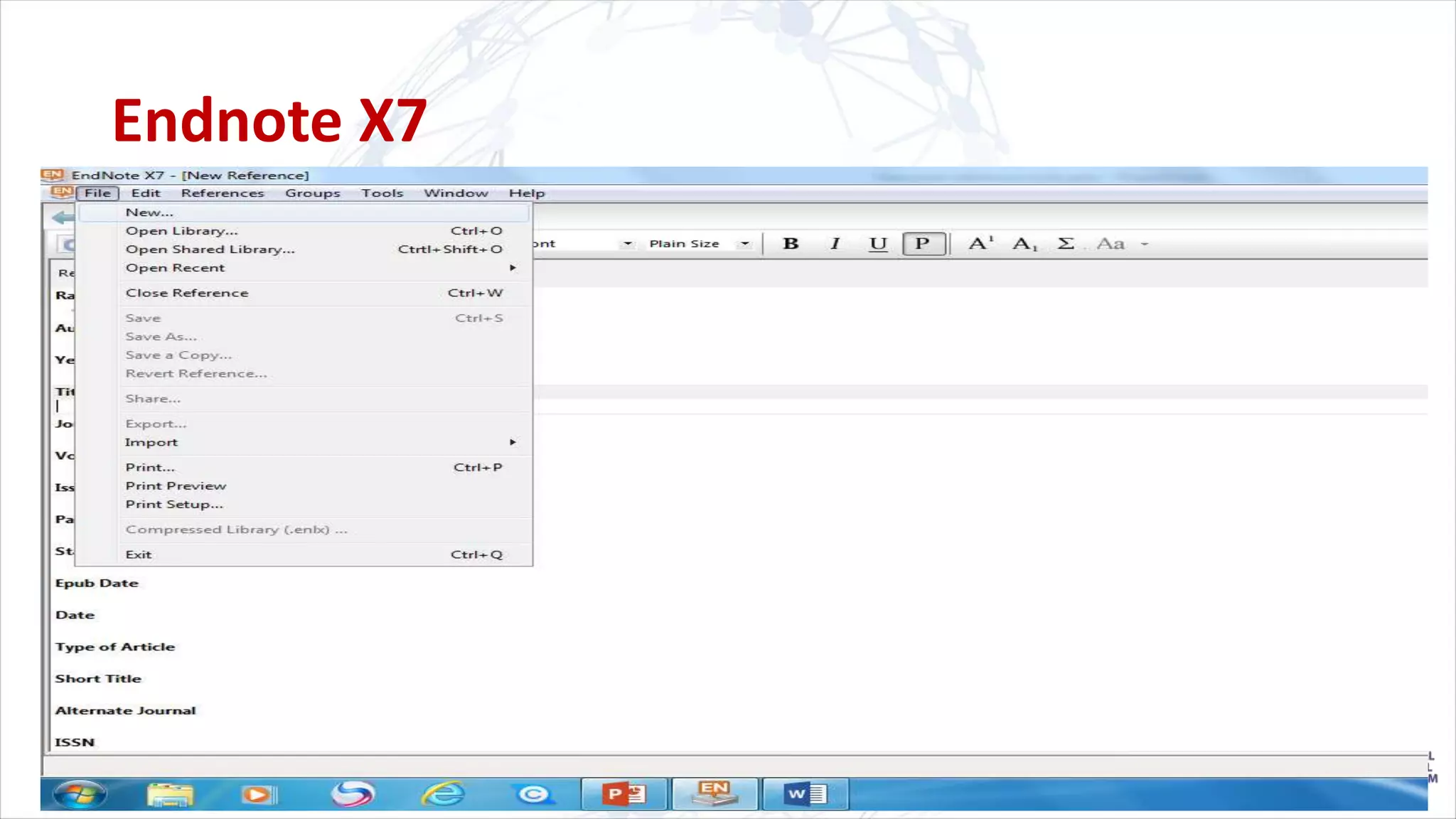This screenshot has height=819, width=1456.
Task: Click Revert Reference... entry
Action: click(x=304, y=374)
